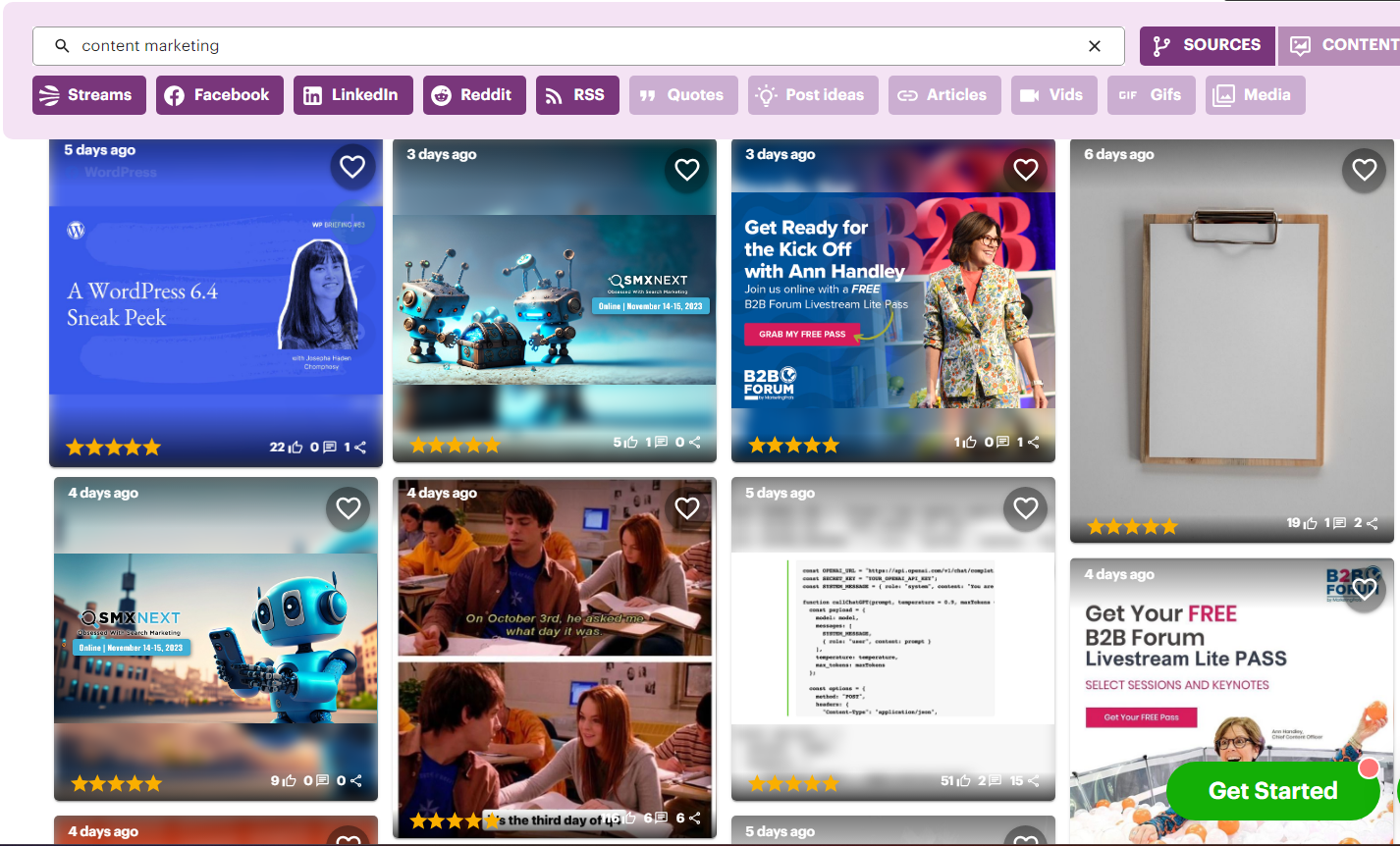
Task: Click GRAB MY FREE PASS in B2B banner
Action: pos(802,335)
